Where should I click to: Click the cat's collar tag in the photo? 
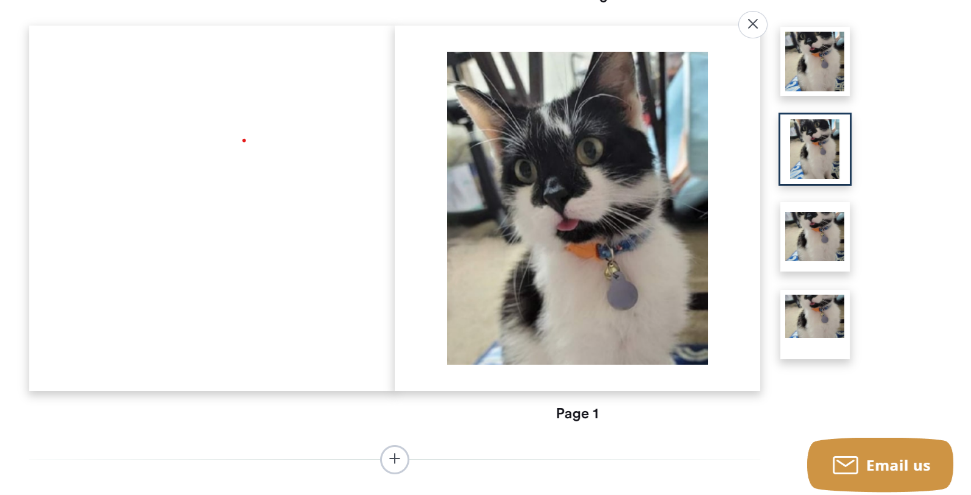pos(622,294)
